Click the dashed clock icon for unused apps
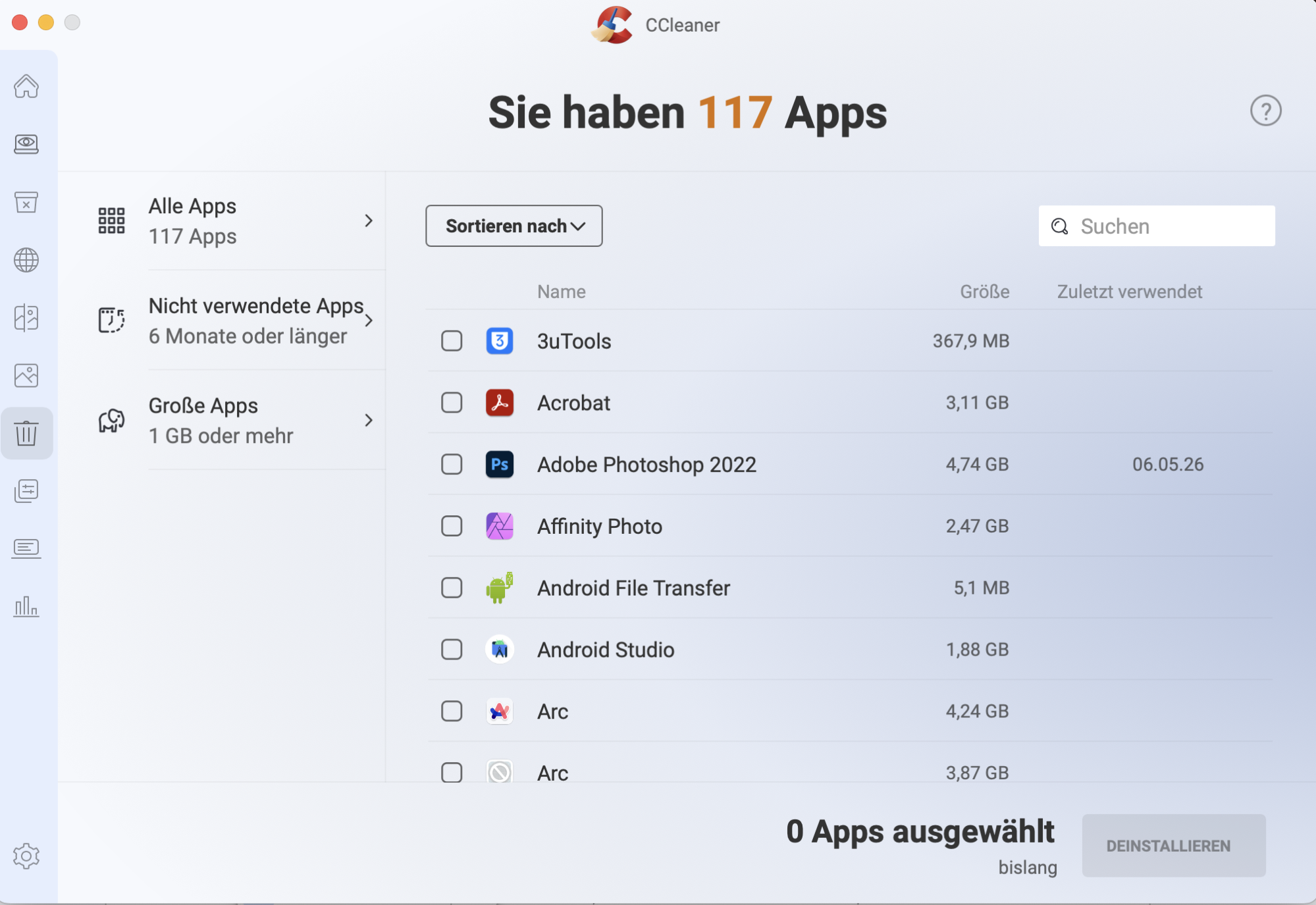The height and width of the screenshot is (905, 1316). coord(111,320)
